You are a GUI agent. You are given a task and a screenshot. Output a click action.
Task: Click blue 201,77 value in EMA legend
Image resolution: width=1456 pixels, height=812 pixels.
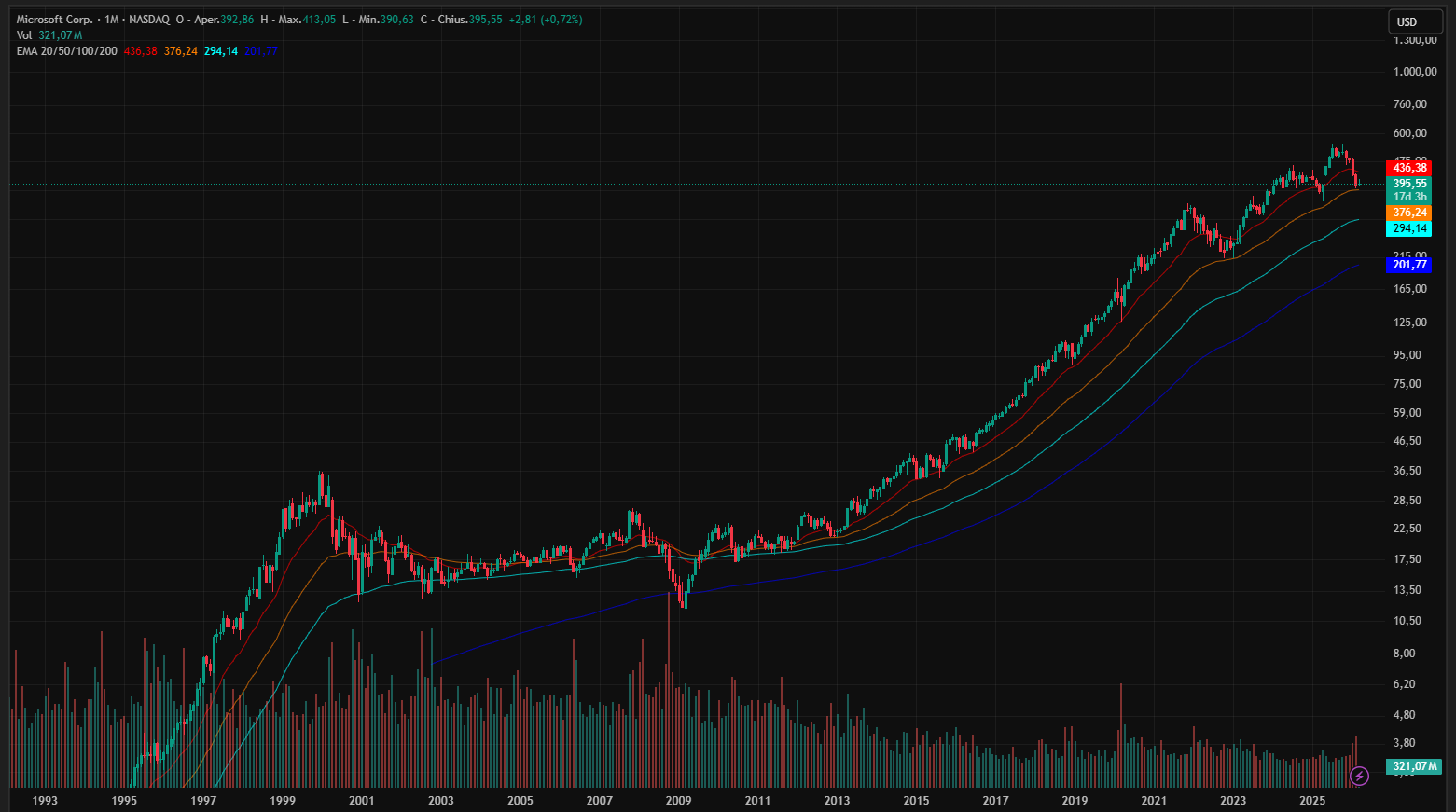[x=261, y=51]
